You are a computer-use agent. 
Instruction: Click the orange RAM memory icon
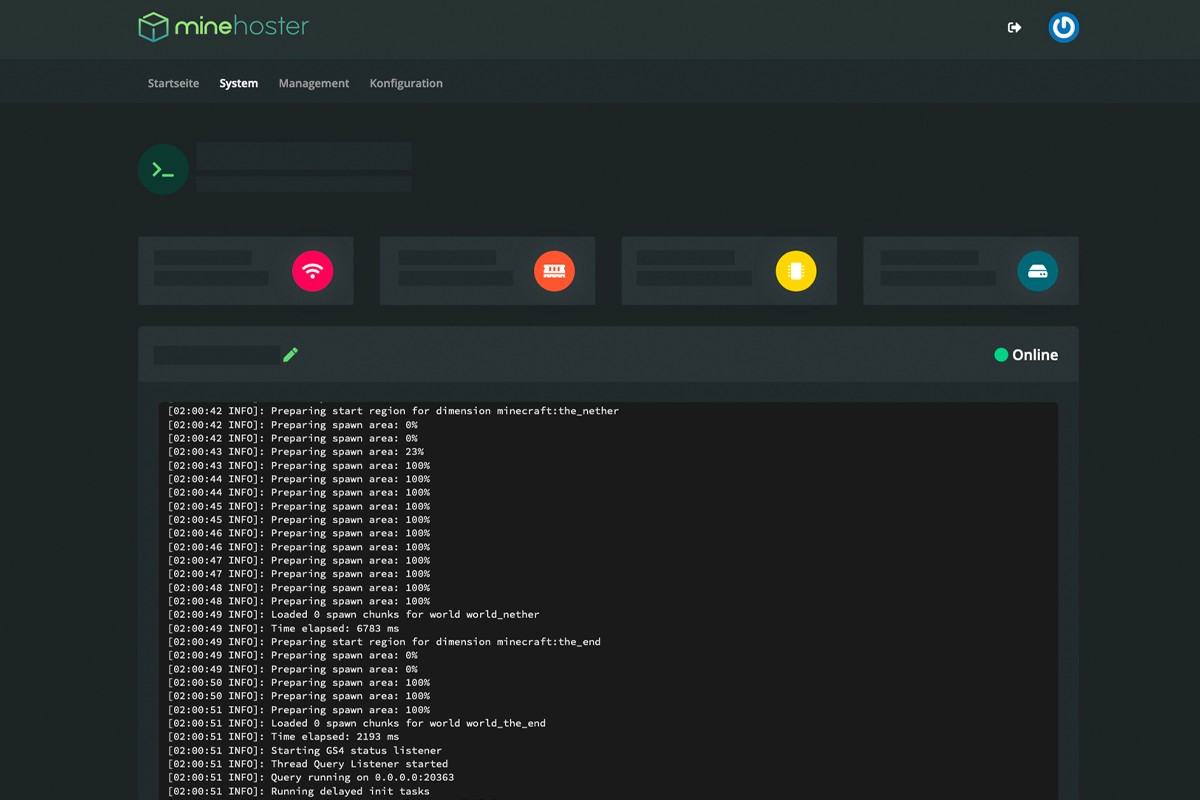[554, 271]
